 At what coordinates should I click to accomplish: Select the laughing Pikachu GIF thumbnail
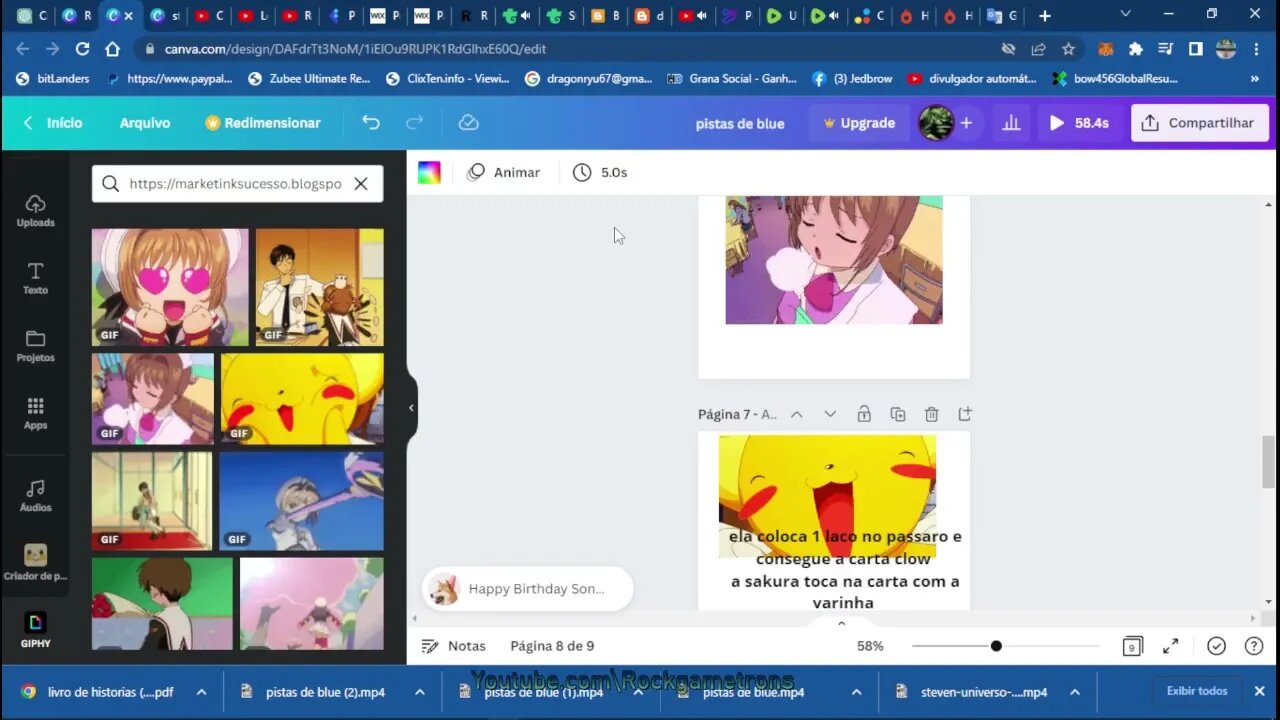click(x=302, y=398)
